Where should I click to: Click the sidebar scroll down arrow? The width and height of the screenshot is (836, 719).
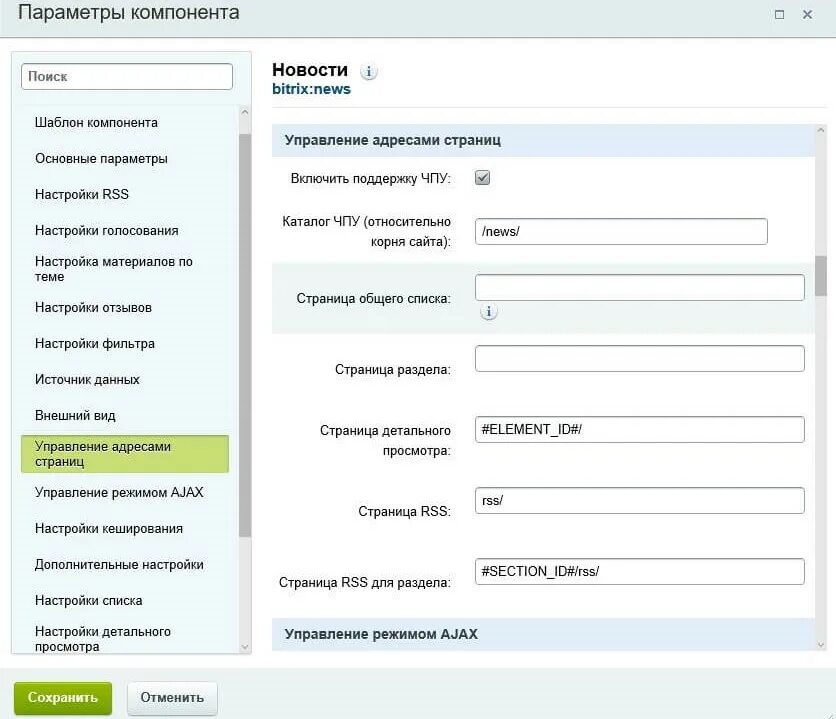point(245,647)
